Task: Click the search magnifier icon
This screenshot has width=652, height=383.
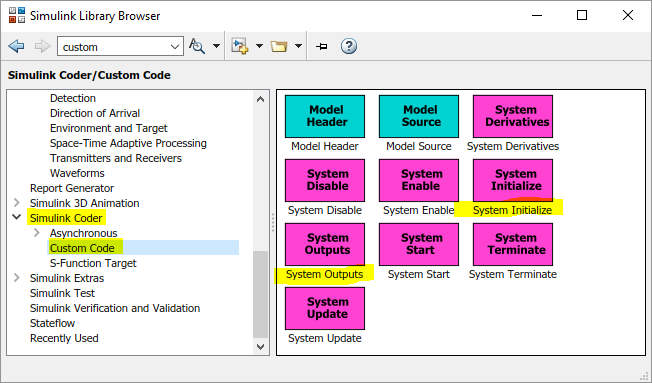Action: (197, 46)
